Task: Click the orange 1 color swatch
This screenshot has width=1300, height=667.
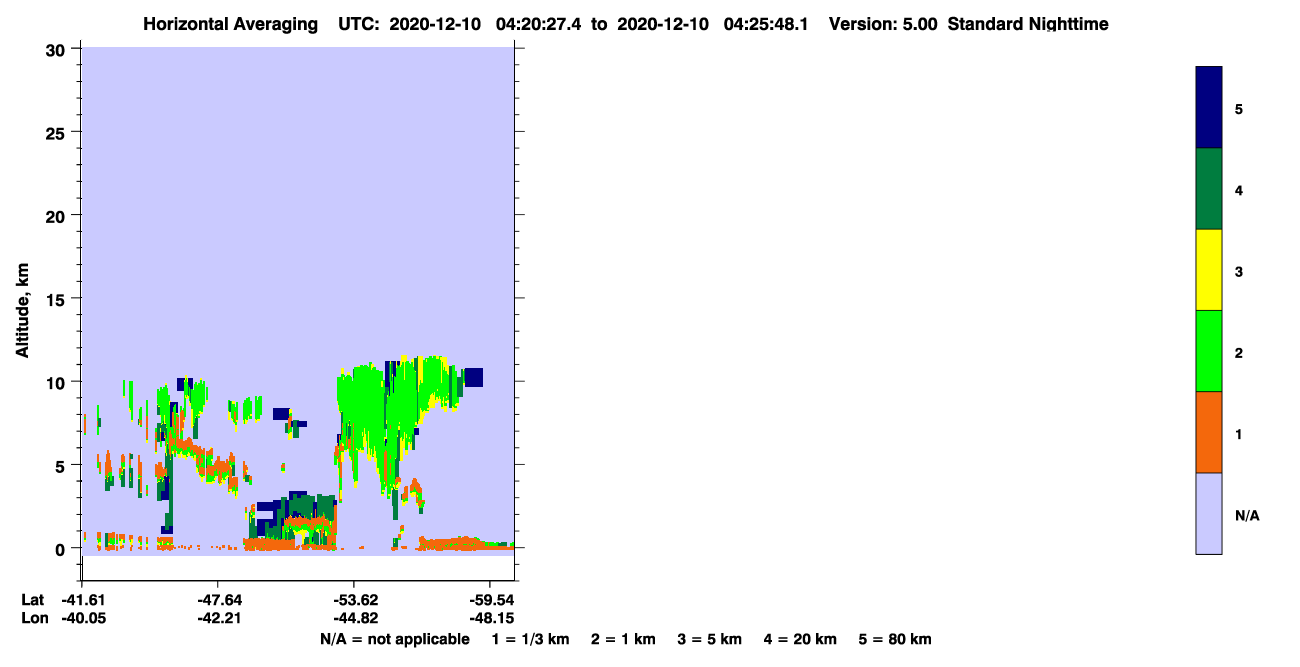Action: (x=1209, y=432)
